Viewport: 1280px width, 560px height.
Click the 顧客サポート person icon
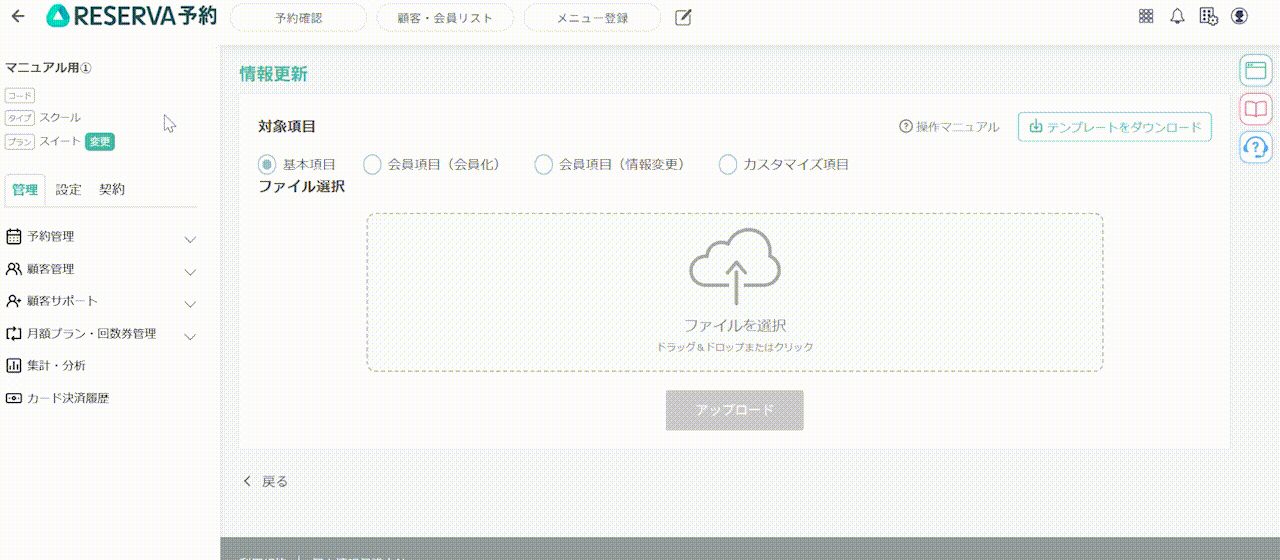14,301
